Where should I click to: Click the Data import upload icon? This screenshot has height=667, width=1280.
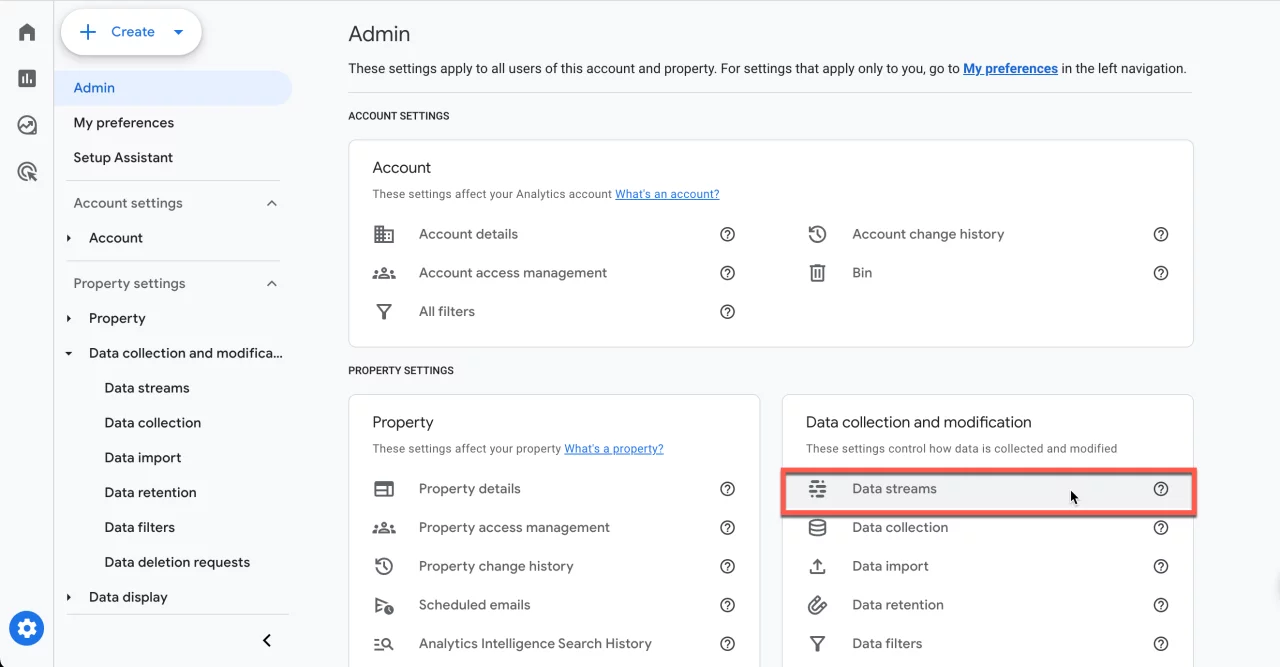817,566
